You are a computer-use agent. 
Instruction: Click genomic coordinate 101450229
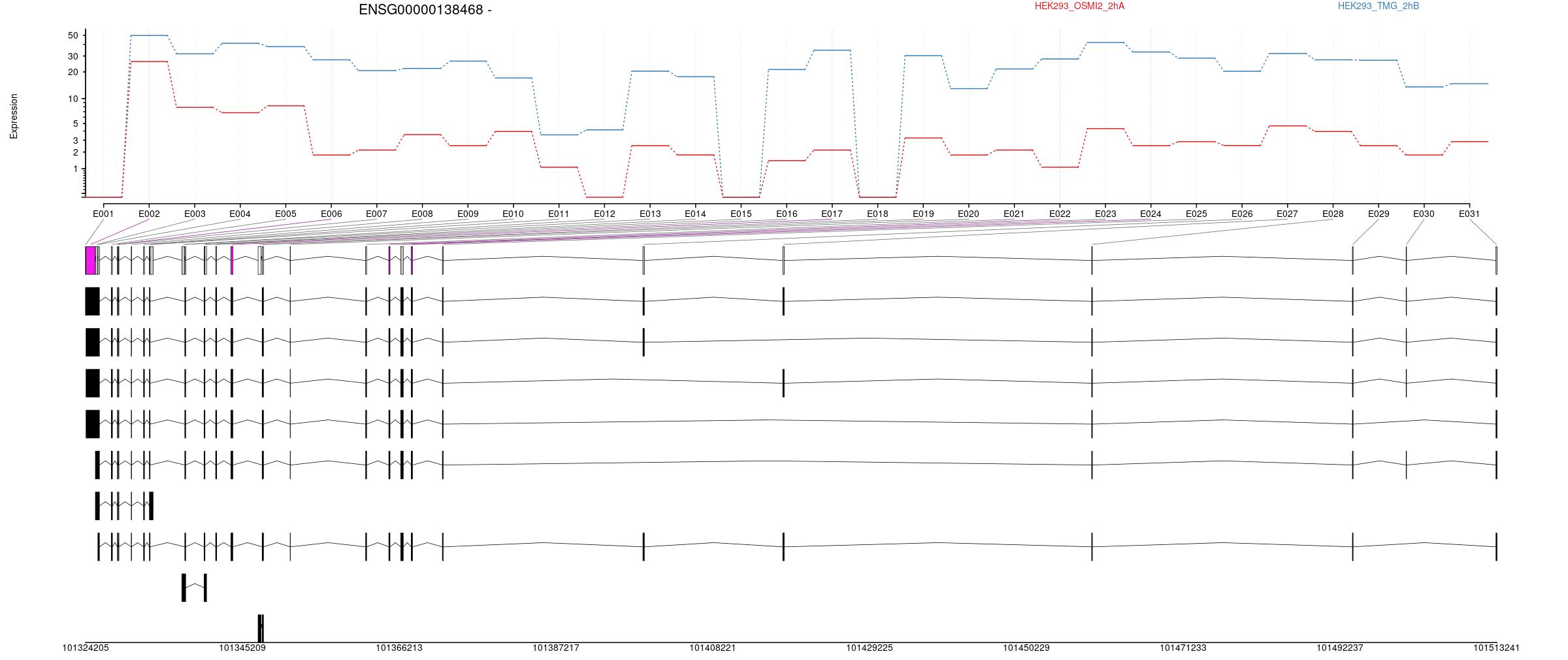(1026, 648)
